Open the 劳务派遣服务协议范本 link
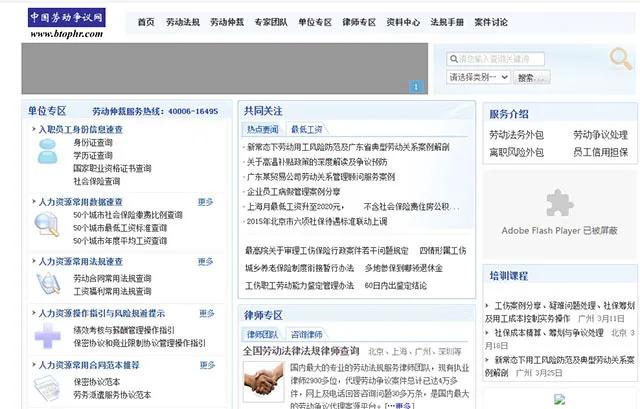This screenshot has width=640, height=409. [x=112, y=395]
